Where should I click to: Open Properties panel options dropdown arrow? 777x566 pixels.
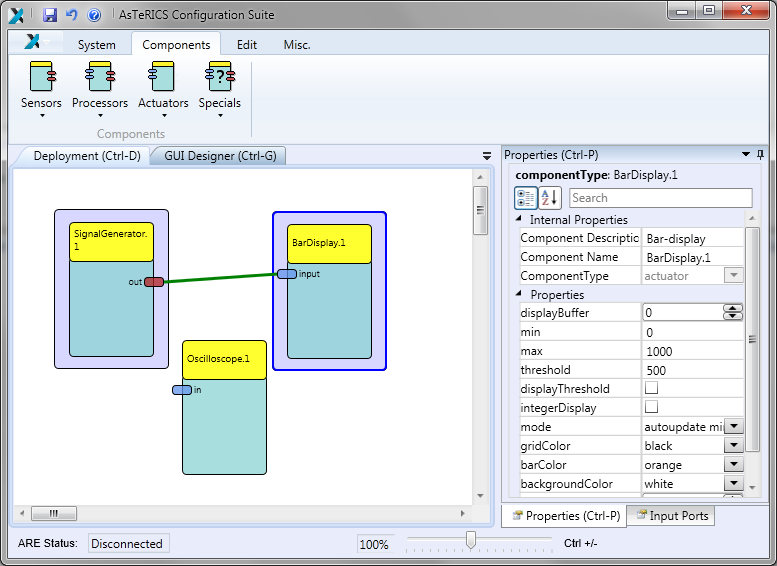coord(745,155)
